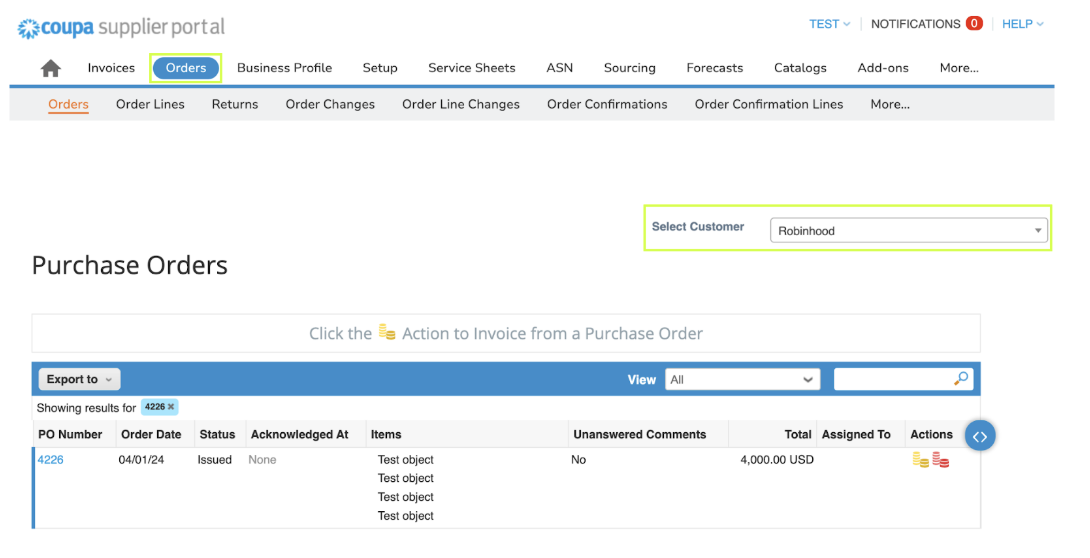This screenshot has height=558, width=1090.
Task: Switch to Order Lines sub-tab
Action: tap(150, 104)
